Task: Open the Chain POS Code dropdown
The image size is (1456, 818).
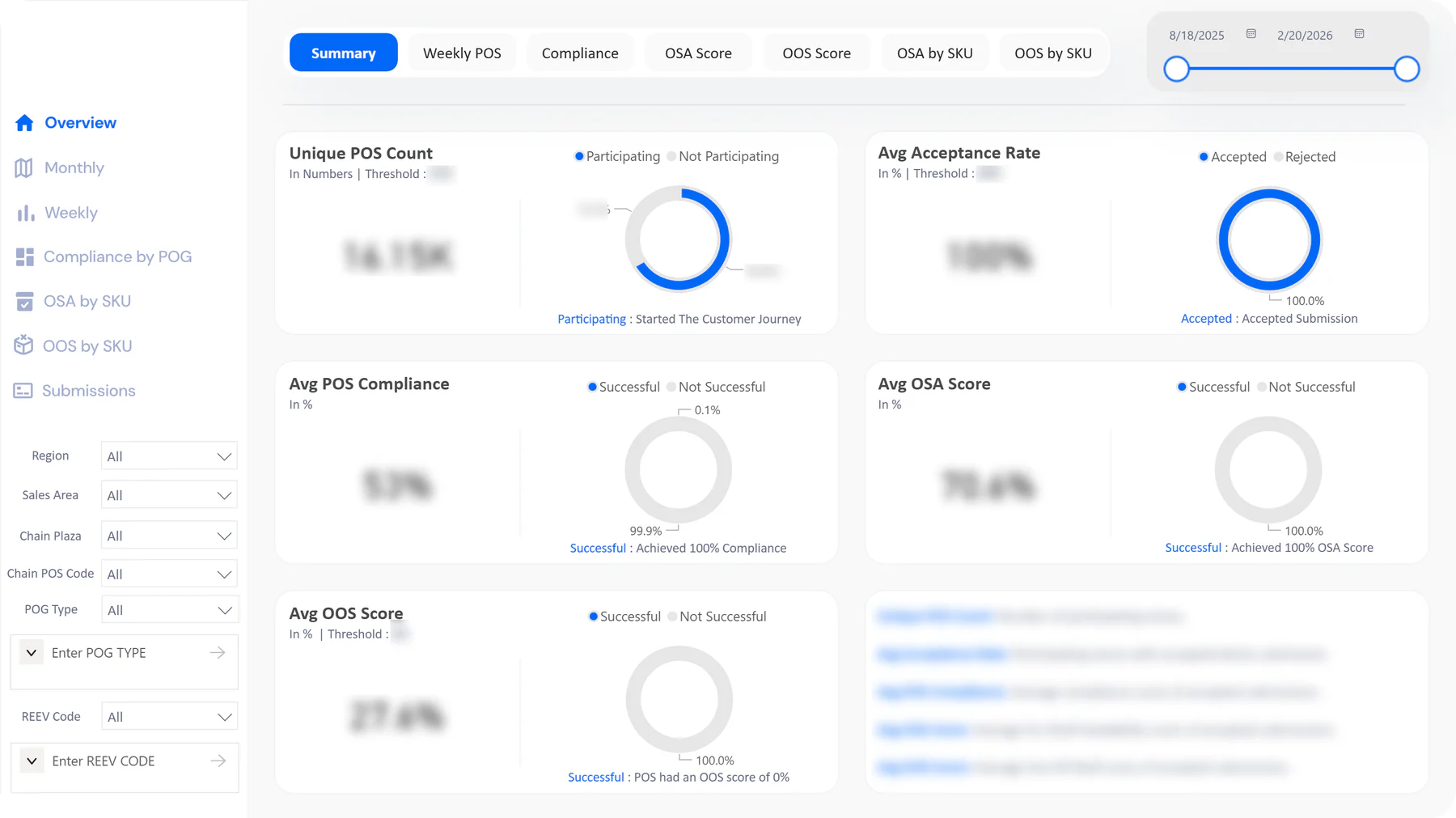Action: click(x=169, y=574)
